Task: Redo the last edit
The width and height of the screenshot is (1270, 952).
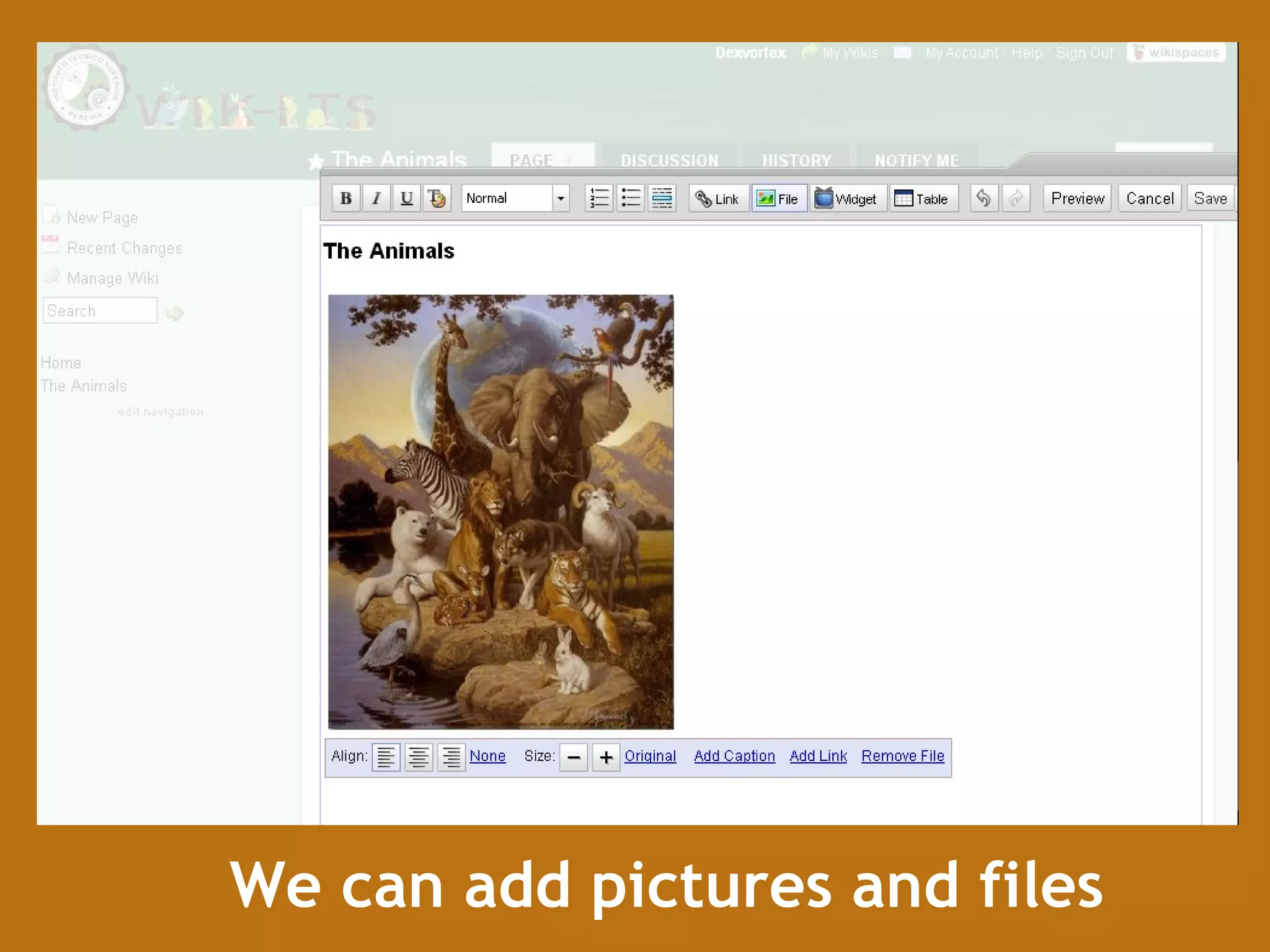Action: (1016, 198)
